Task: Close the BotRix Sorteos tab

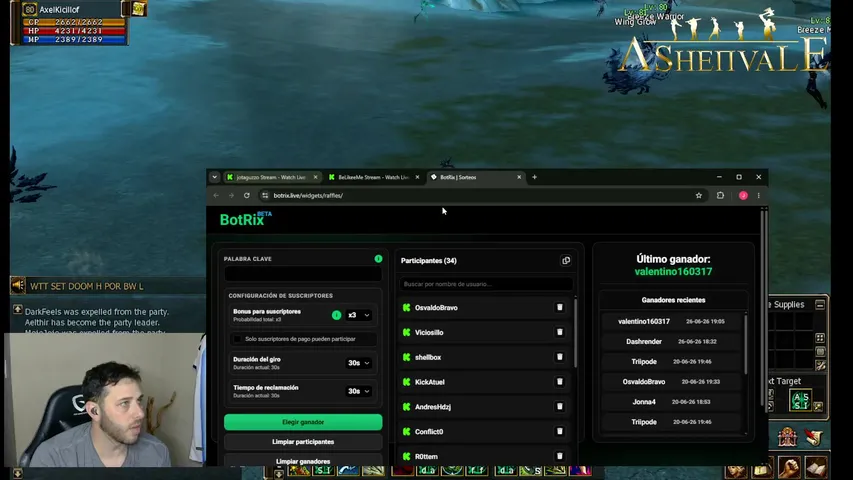Action: click(x=519, y=177)
